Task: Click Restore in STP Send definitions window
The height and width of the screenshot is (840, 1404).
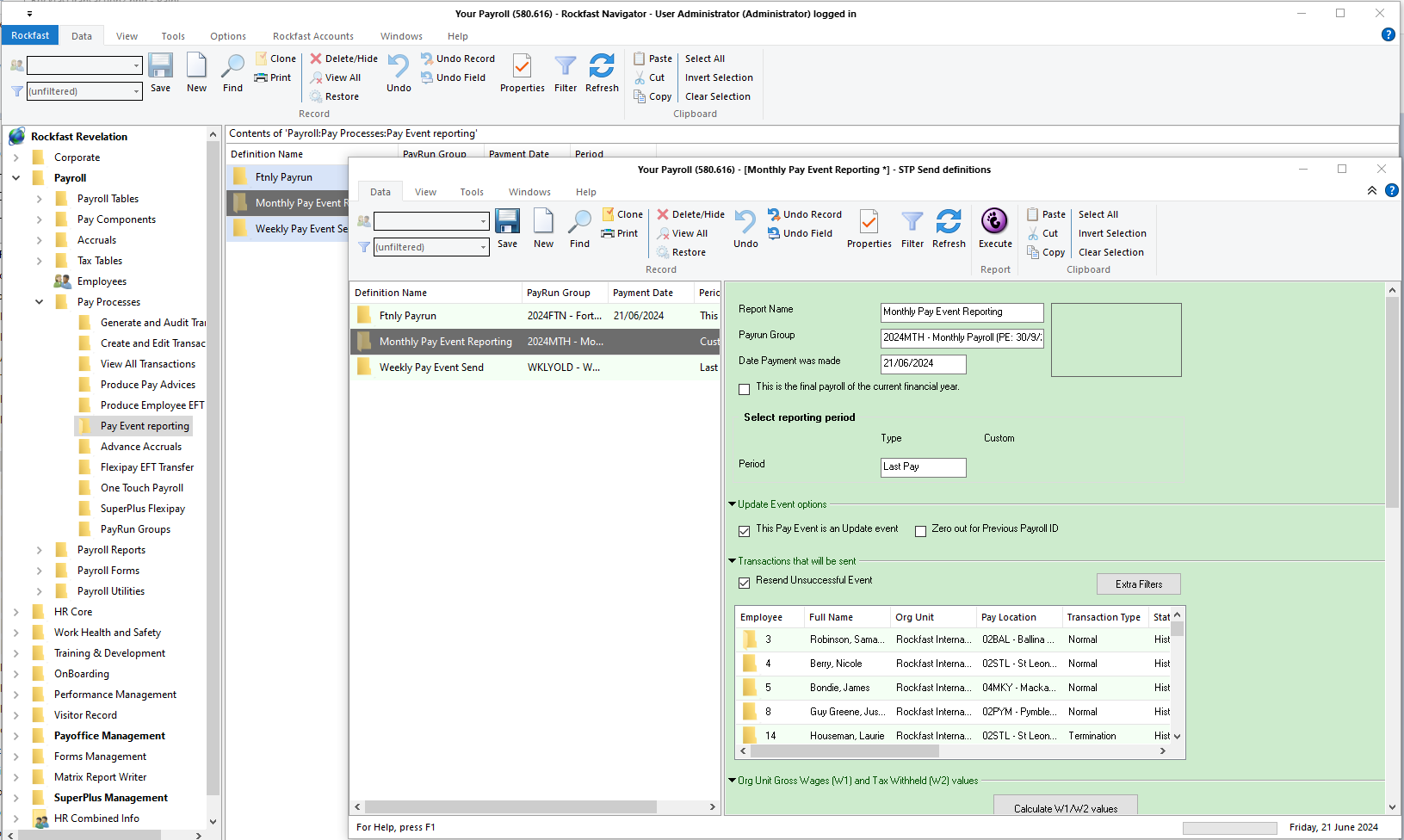Action: pos(681,252)
